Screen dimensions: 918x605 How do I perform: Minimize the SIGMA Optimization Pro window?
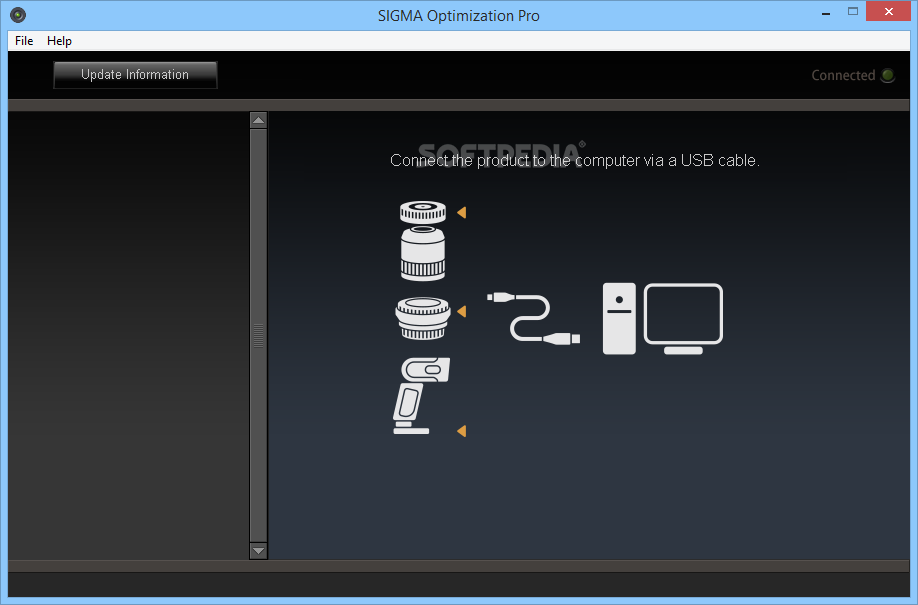pyautogui.click(x=826, y=13)
